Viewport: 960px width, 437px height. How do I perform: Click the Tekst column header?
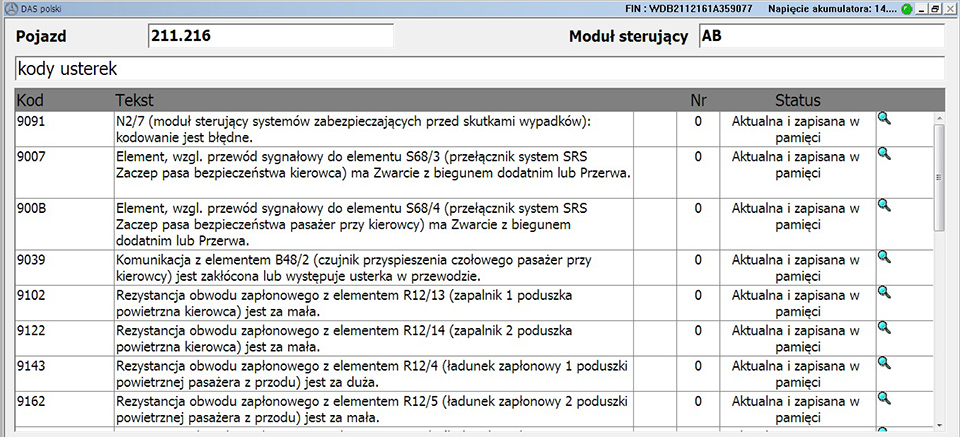point(134,99)
